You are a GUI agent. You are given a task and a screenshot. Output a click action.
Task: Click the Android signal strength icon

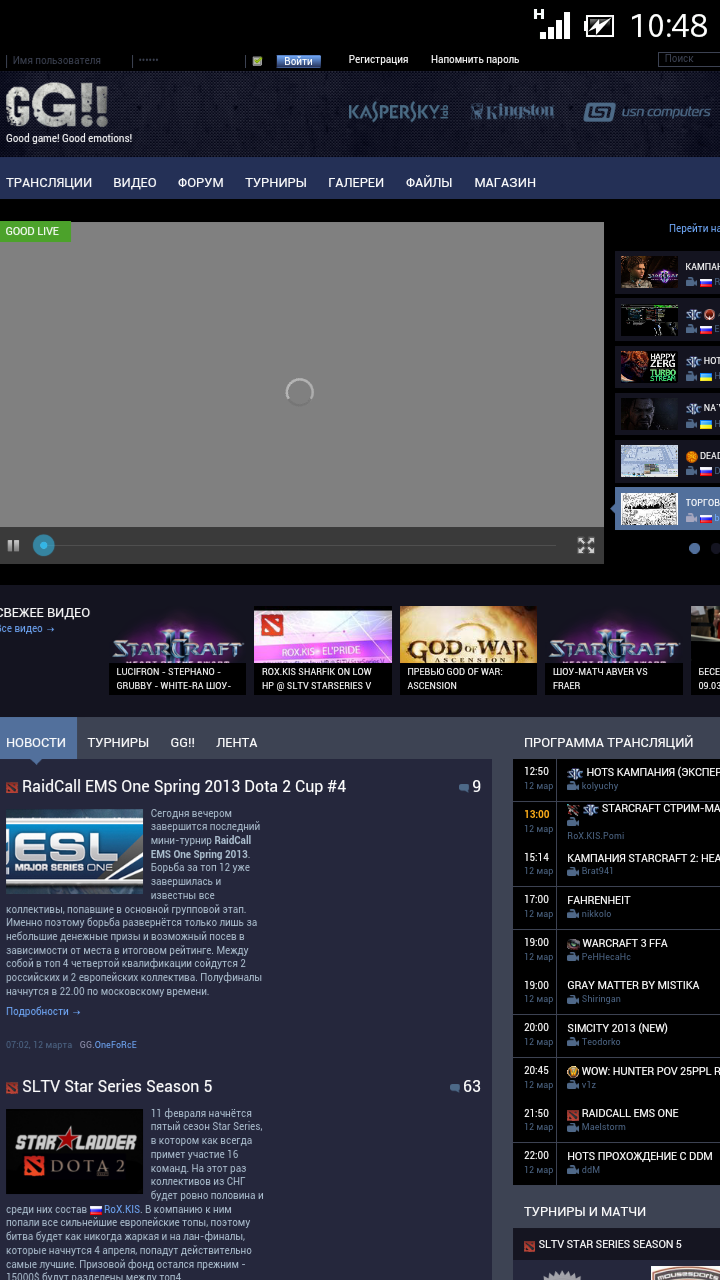click(552, 24)
